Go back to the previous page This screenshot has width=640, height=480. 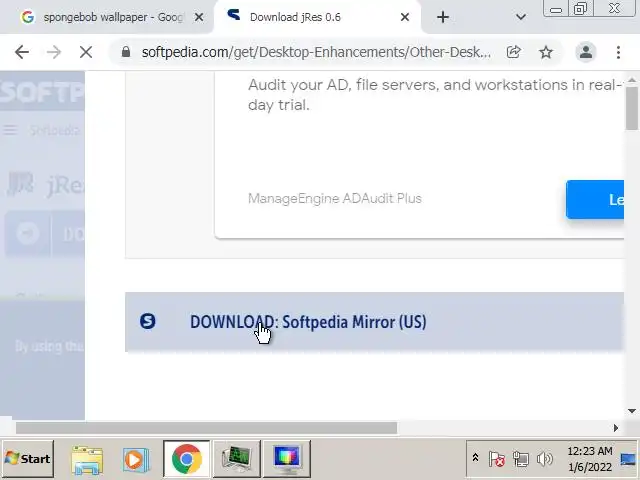22,52
